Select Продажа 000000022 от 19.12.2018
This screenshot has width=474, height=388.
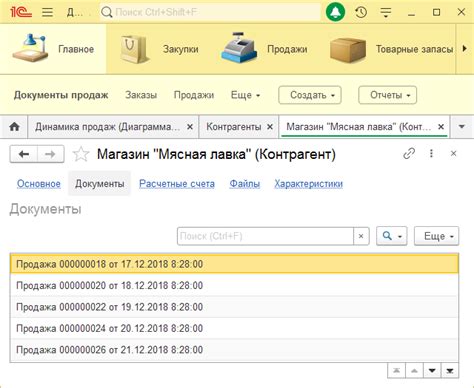pyautogui.click(x=234, y=307)
